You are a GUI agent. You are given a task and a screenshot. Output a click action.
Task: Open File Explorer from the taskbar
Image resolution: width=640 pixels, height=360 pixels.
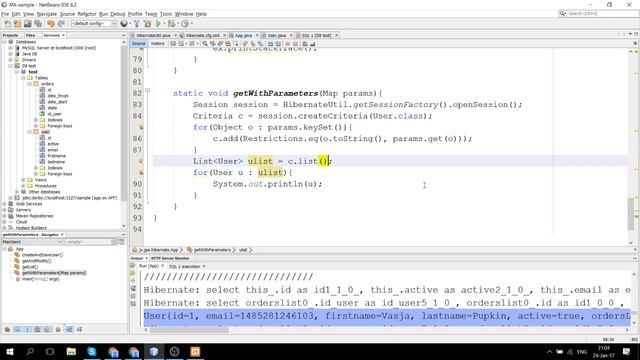click(71, 351)
